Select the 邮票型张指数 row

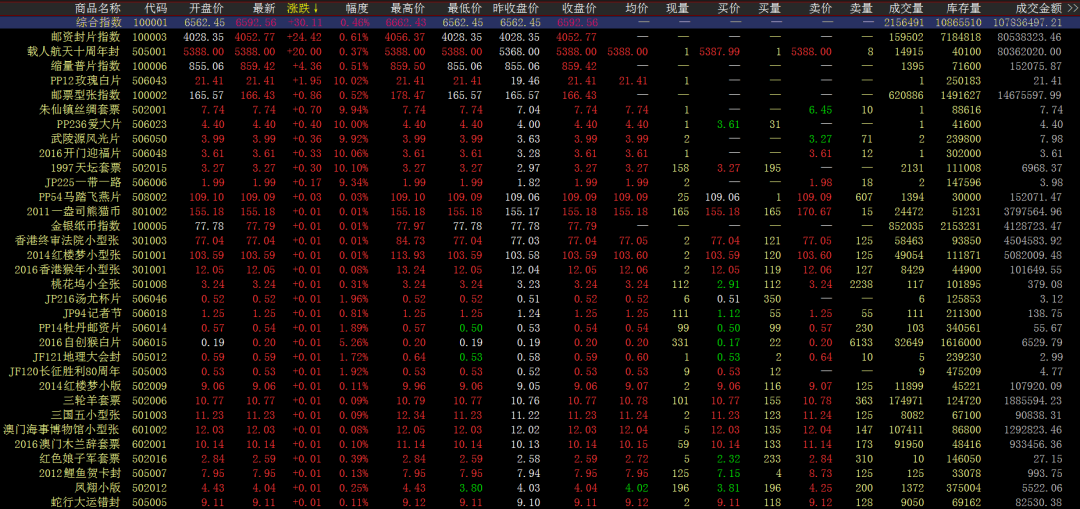point(540,95)
